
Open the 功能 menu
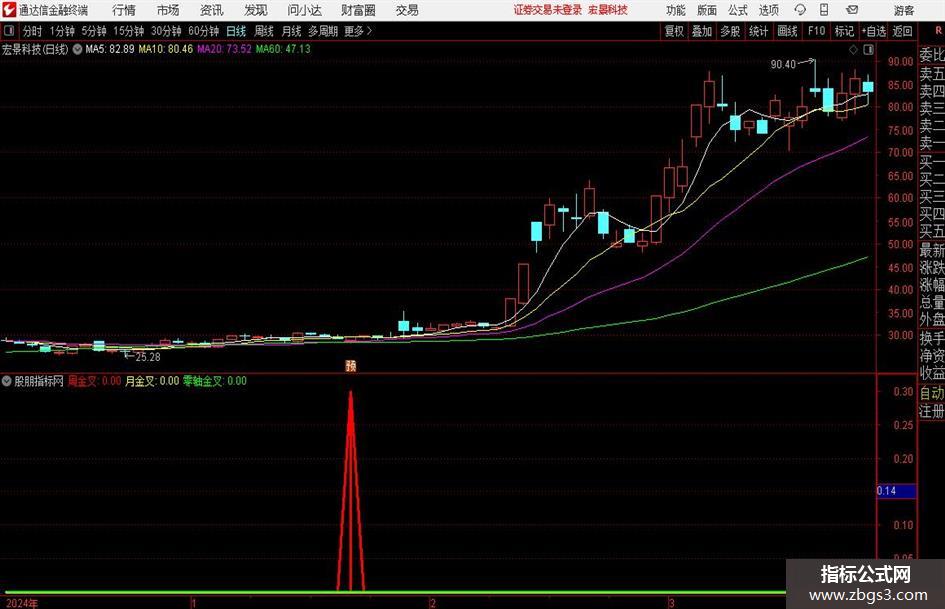coord(676,10)
